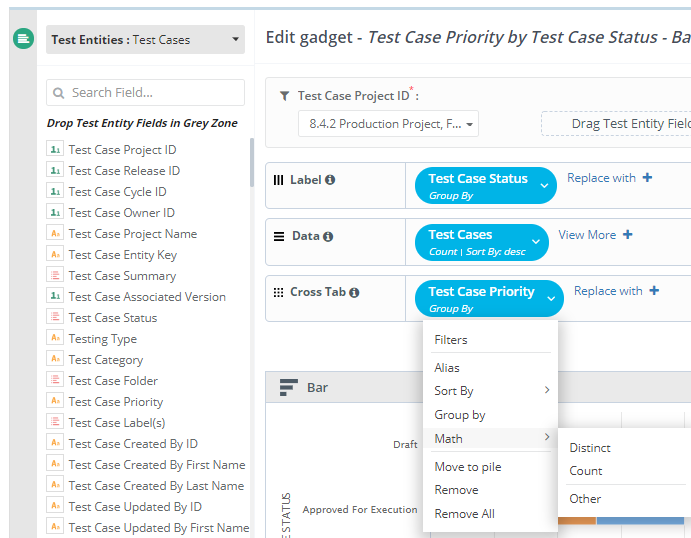Screen dimensions: 691x538
Task: Click the info icon beside the Data row
Action: coord(328,237)
